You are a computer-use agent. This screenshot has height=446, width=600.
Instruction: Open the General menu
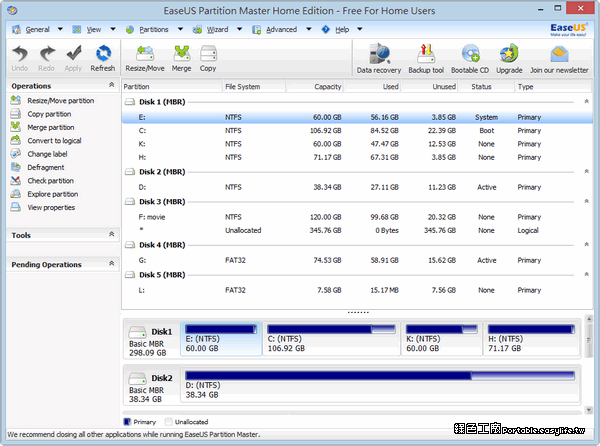coord(37,29)
